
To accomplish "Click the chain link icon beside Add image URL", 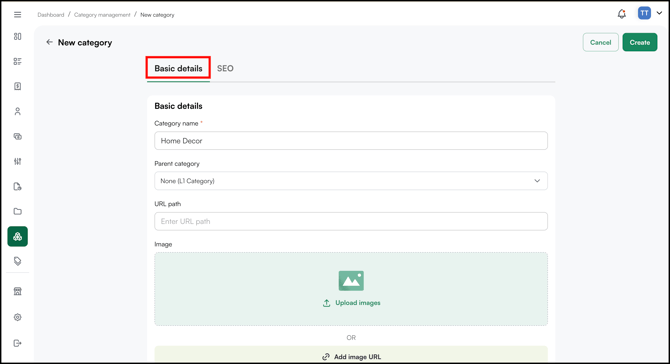I will tap(326, 356).
